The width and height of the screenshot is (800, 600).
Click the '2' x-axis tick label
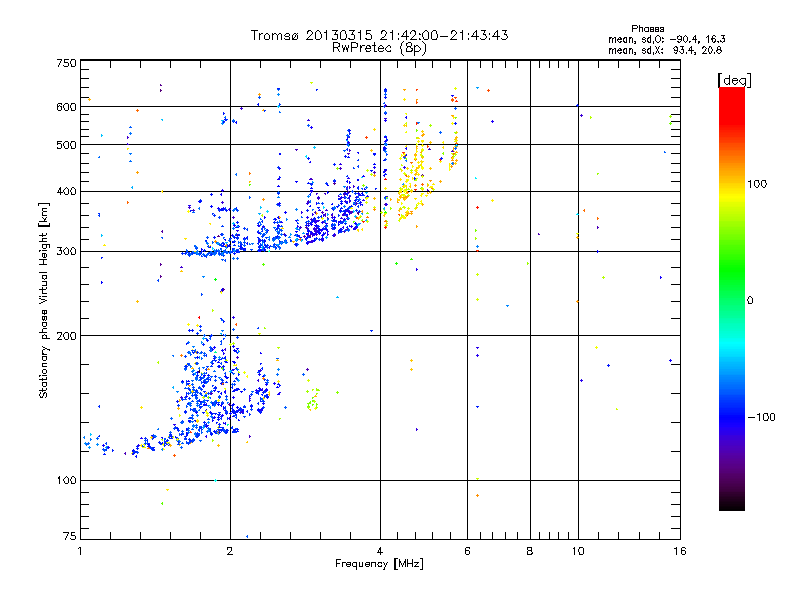[x=230, y=551]
